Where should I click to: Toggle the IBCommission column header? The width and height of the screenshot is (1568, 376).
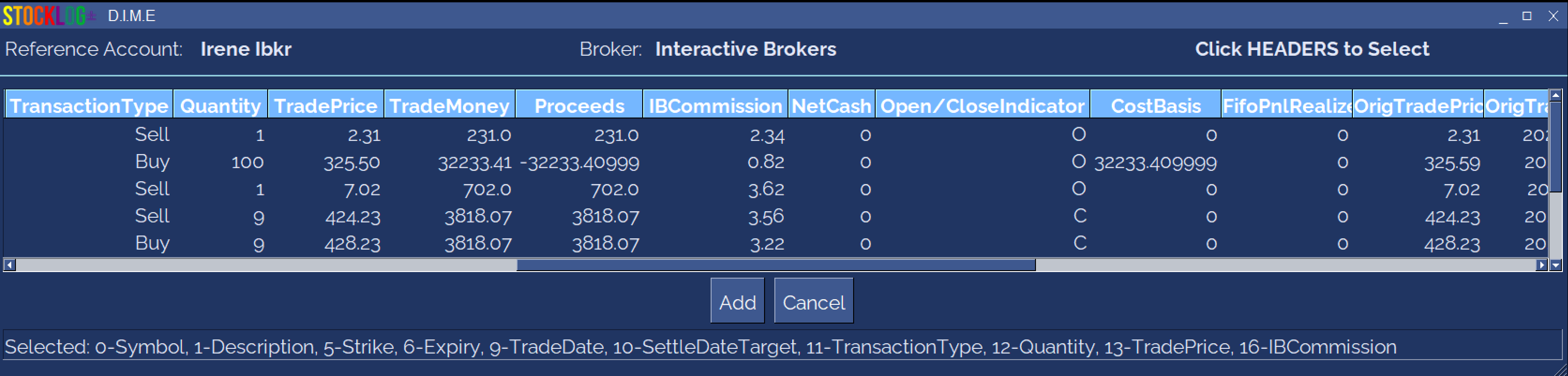[715, 106]
